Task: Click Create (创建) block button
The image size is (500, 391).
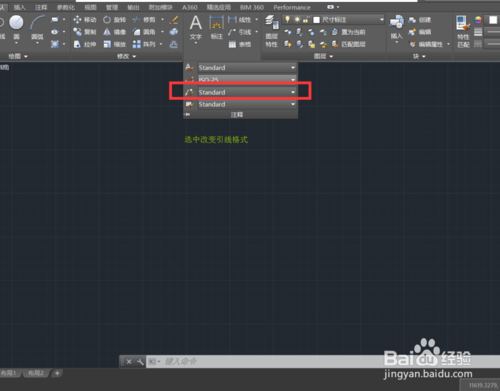Action: tap(420, 20)
